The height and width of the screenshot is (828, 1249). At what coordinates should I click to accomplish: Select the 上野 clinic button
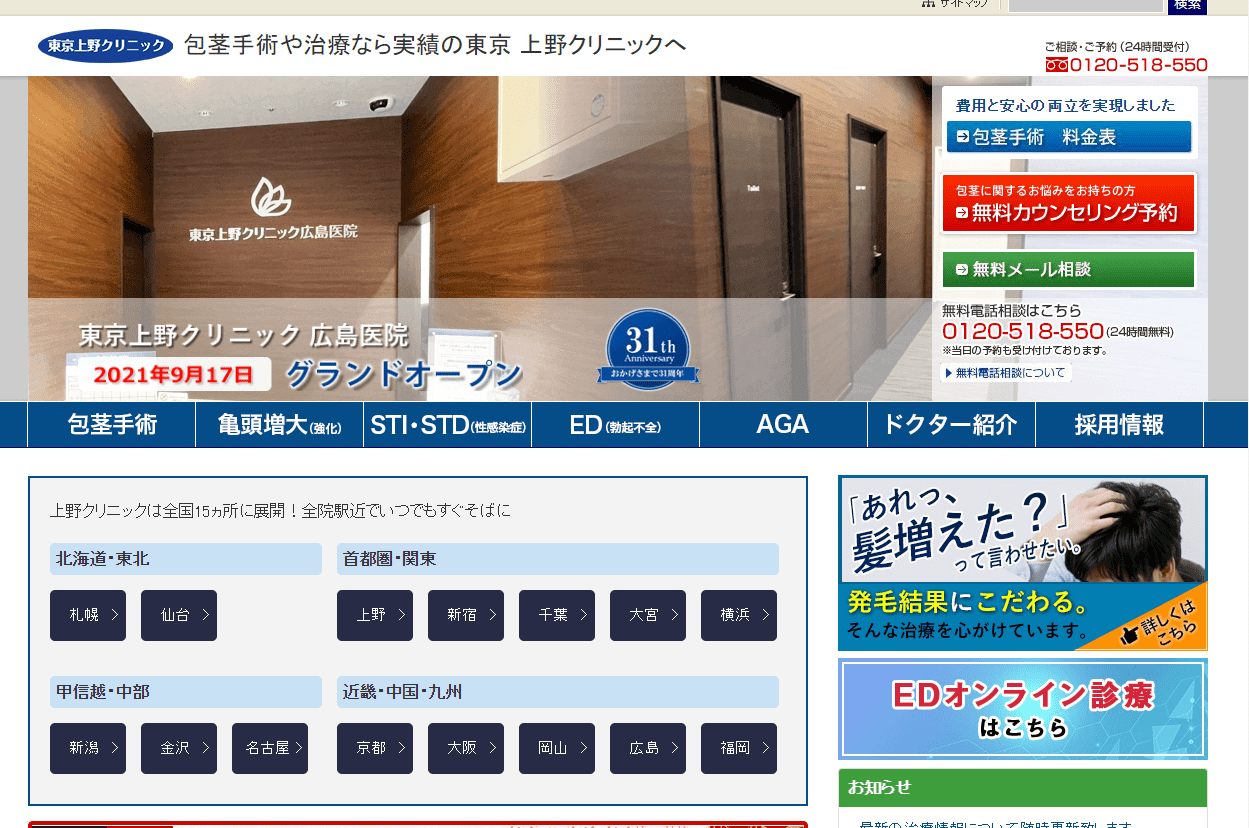[375, 615]
